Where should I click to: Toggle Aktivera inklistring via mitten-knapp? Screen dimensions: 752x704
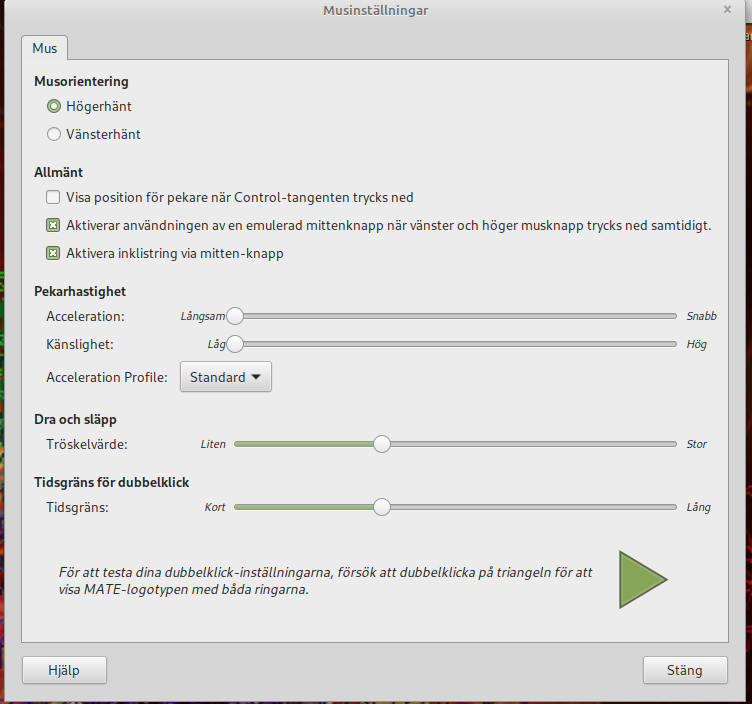(x=53, y=254)
